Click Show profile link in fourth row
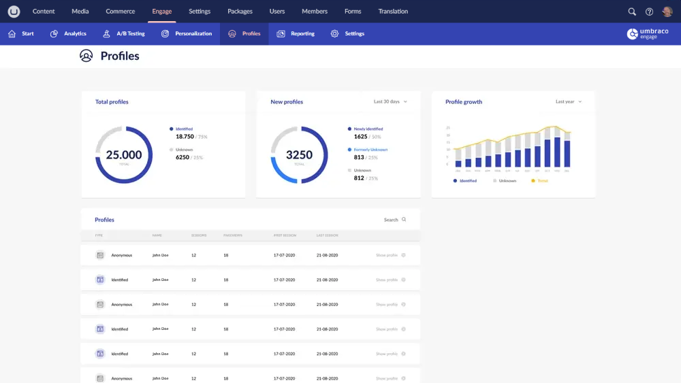The image size is (681, 383). pyautogui.click(x=387, y=329)
